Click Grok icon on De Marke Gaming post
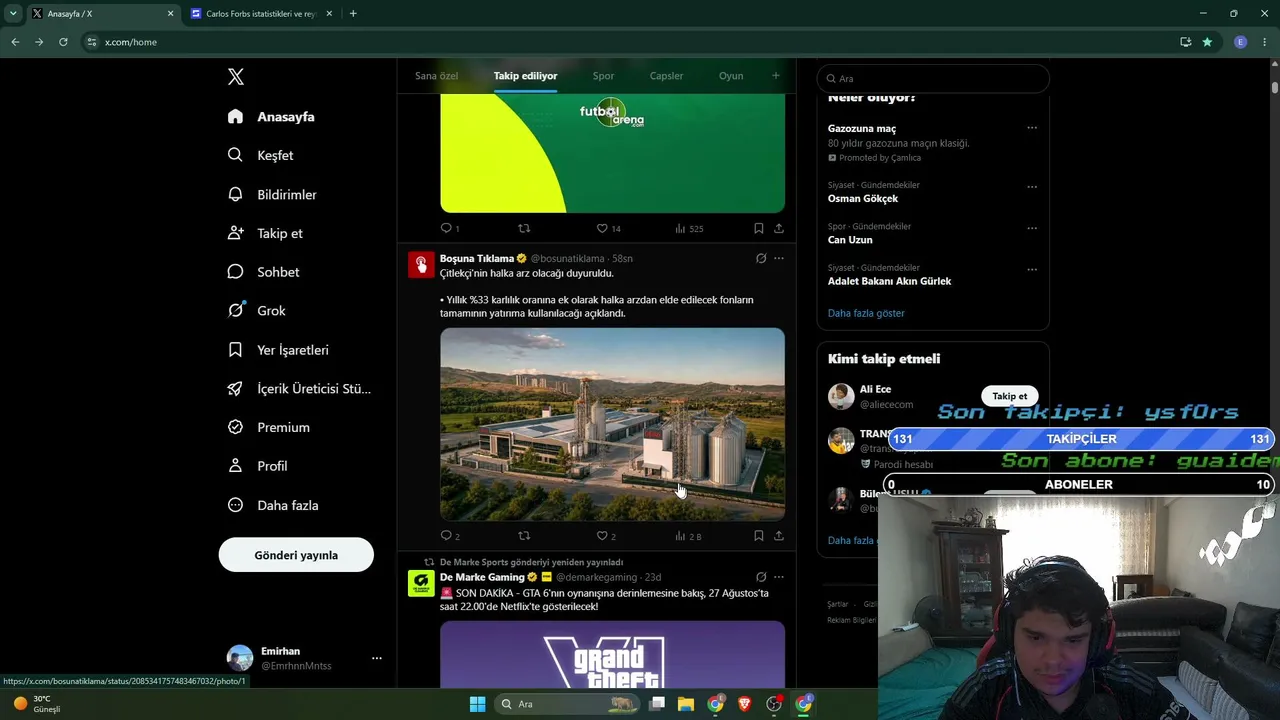Image resolution: width=1280 pixels, height=720 pixels. pos(761,577)
